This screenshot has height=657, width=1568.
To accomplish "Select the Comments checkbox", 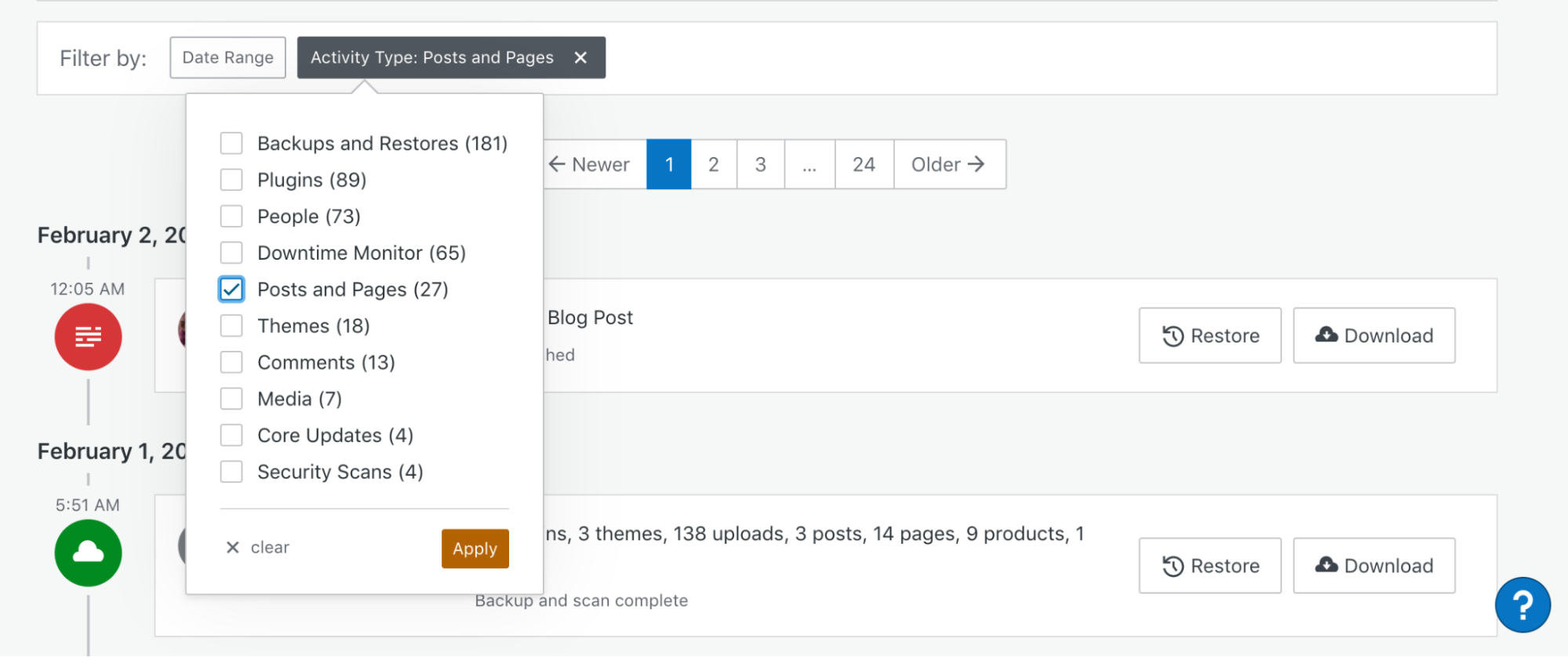I will pyautogui.click(x=231, y=363).
